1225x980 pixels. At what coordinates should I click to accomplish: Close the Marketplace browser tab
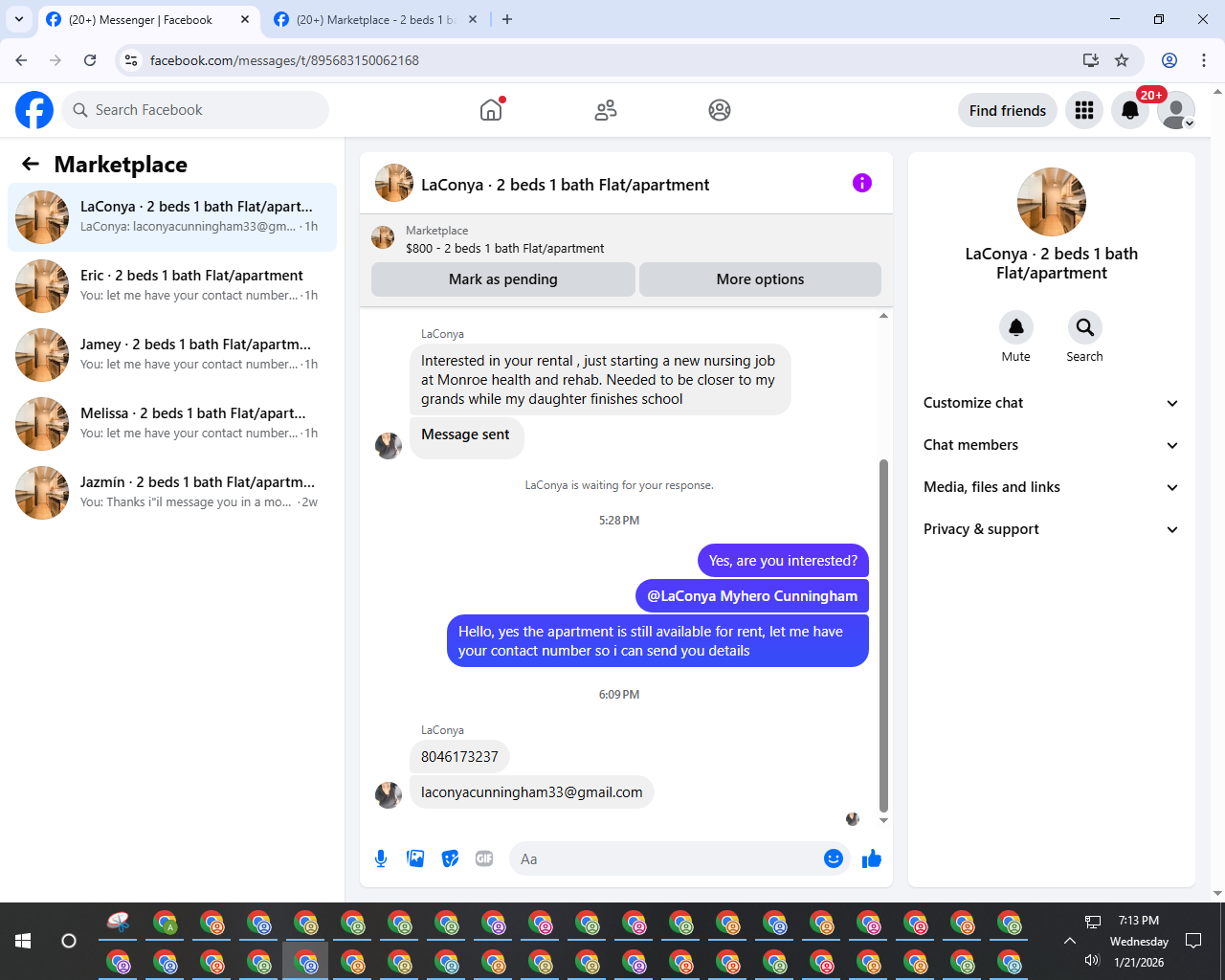pyautogui.click(x=473, y=19)
